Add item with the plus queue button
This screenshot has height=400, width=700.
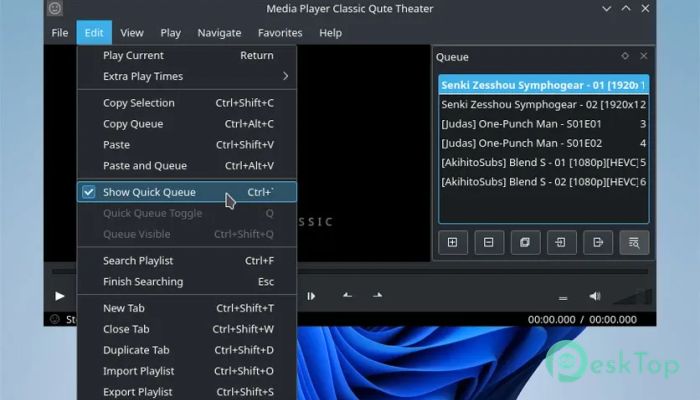click(453, 242)
